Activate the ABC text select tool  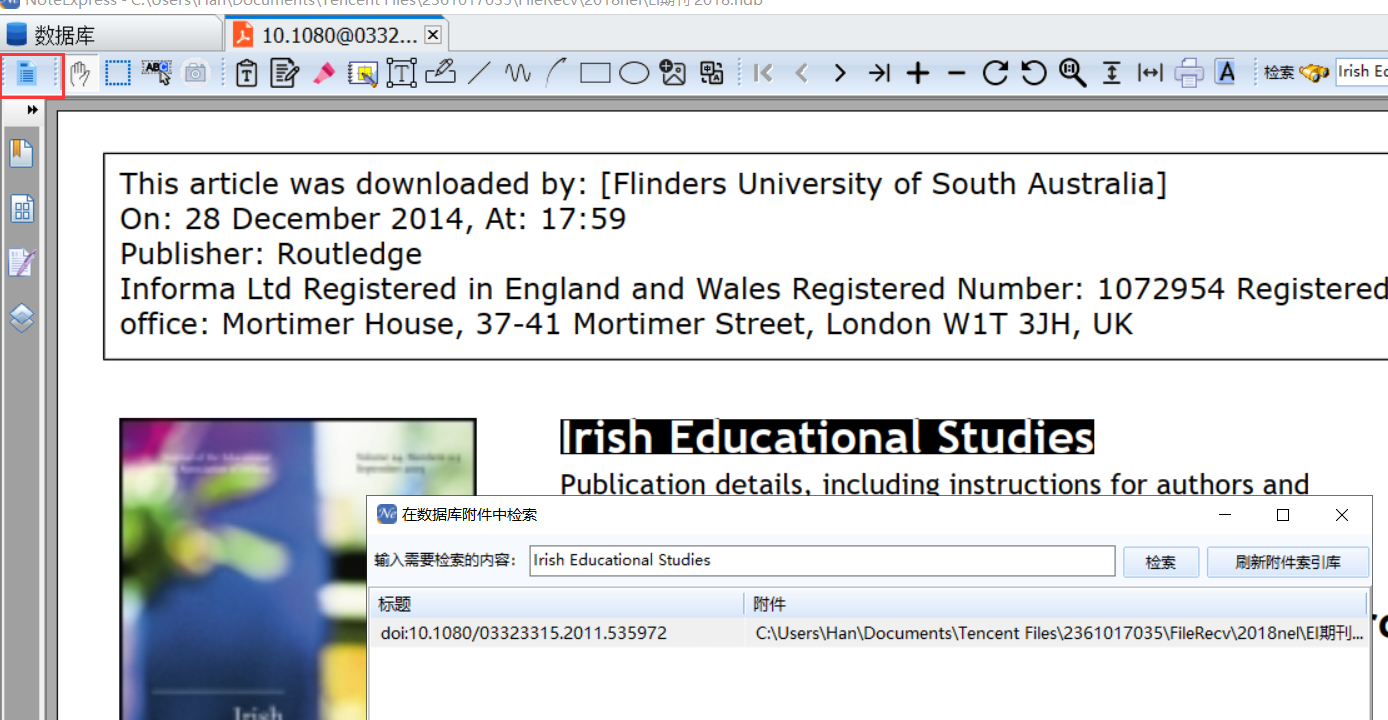[157, 72]
